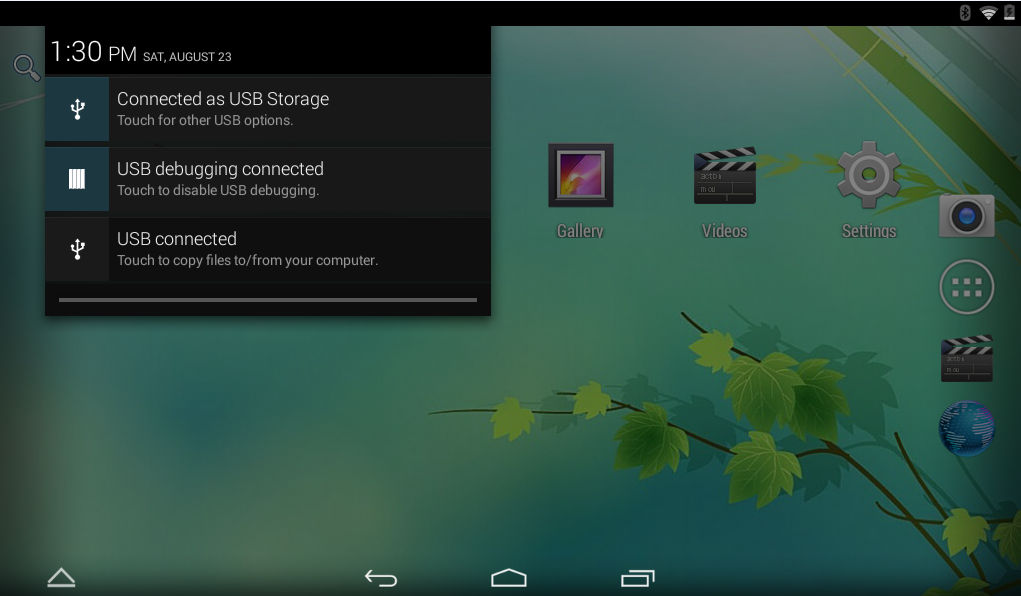Image resolution: width=1021 pixels, height=596 pixels.
Task: Launch the Browser globe icon
Action: tap(966, 428)
